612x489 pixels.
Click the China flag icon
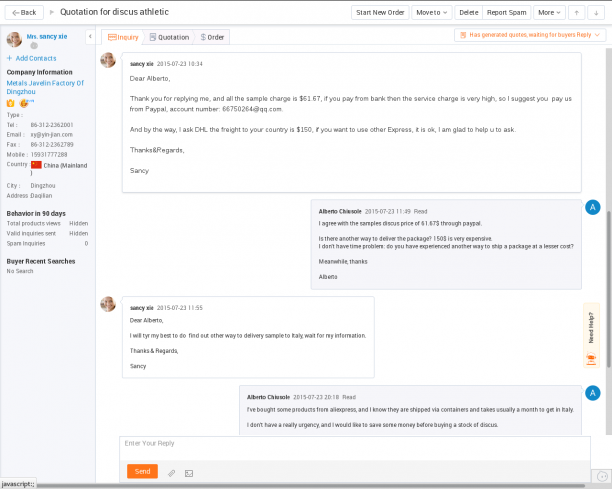coord(36,165)
